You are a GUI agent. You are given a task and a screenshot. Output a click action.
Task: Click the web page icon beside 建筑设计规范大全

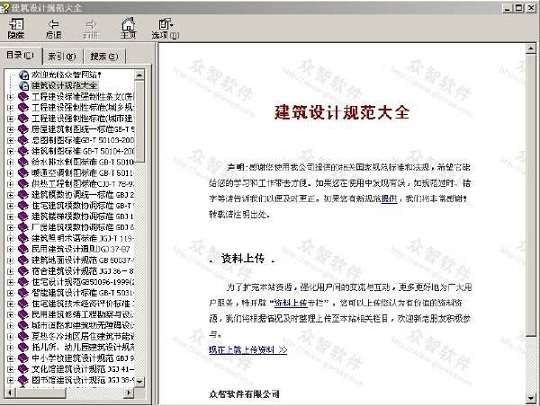pos(24,85)
